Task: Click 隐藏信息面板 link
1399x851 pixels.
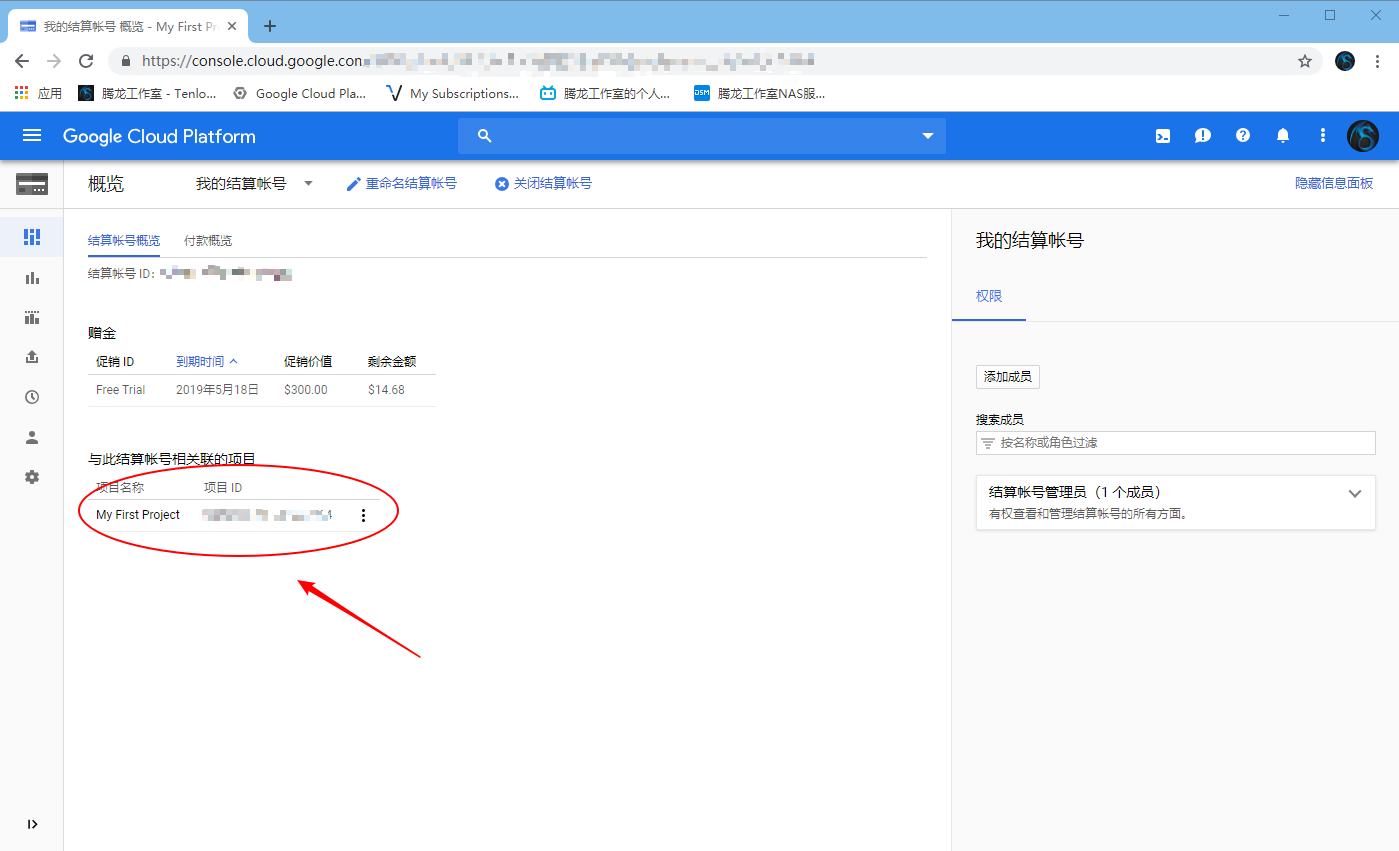Action: click(1334, 184)
